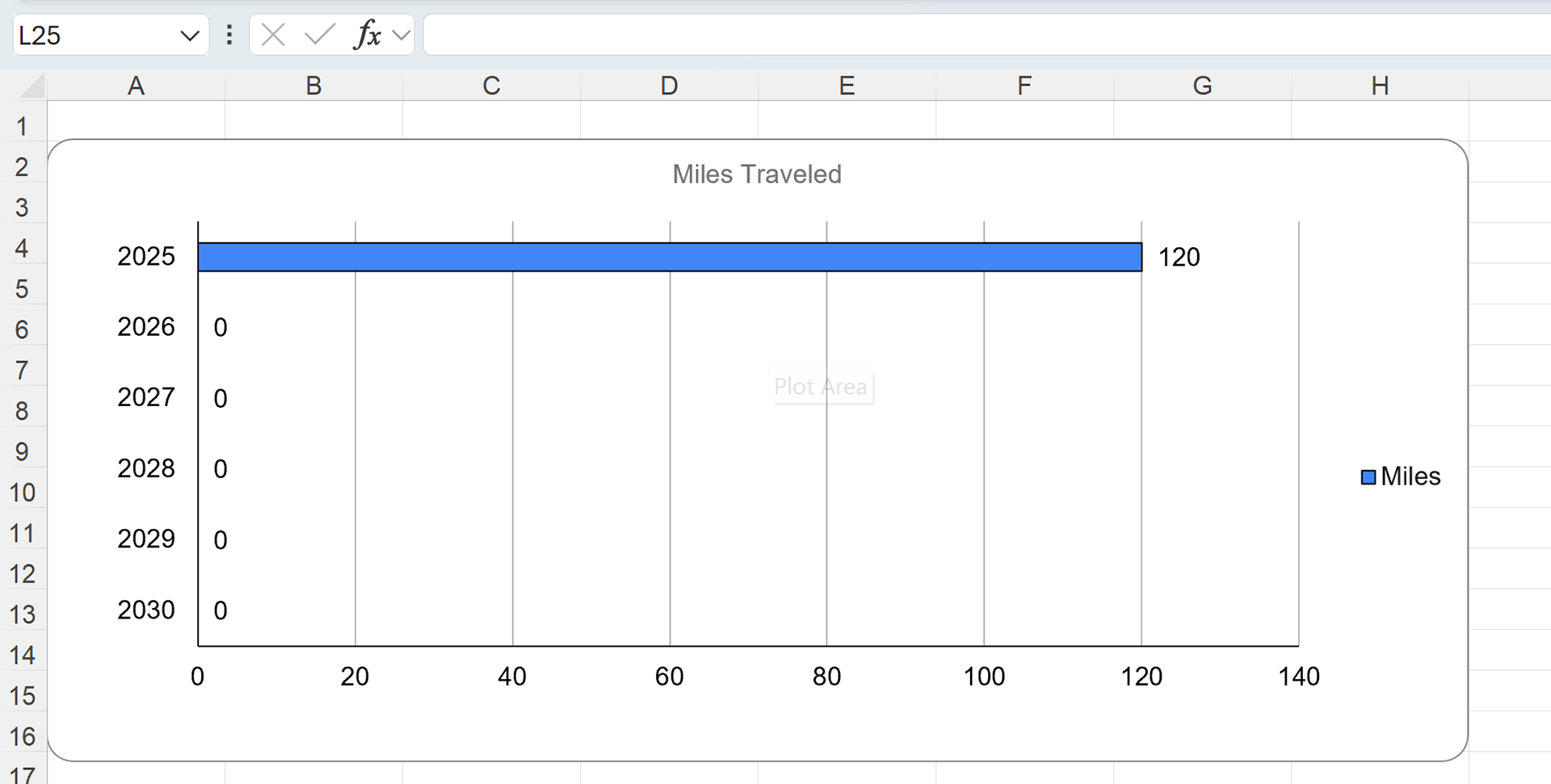Click the Cancel X icon in formula bar
This screenshot has width=1551, height=784.
[273, 35]
